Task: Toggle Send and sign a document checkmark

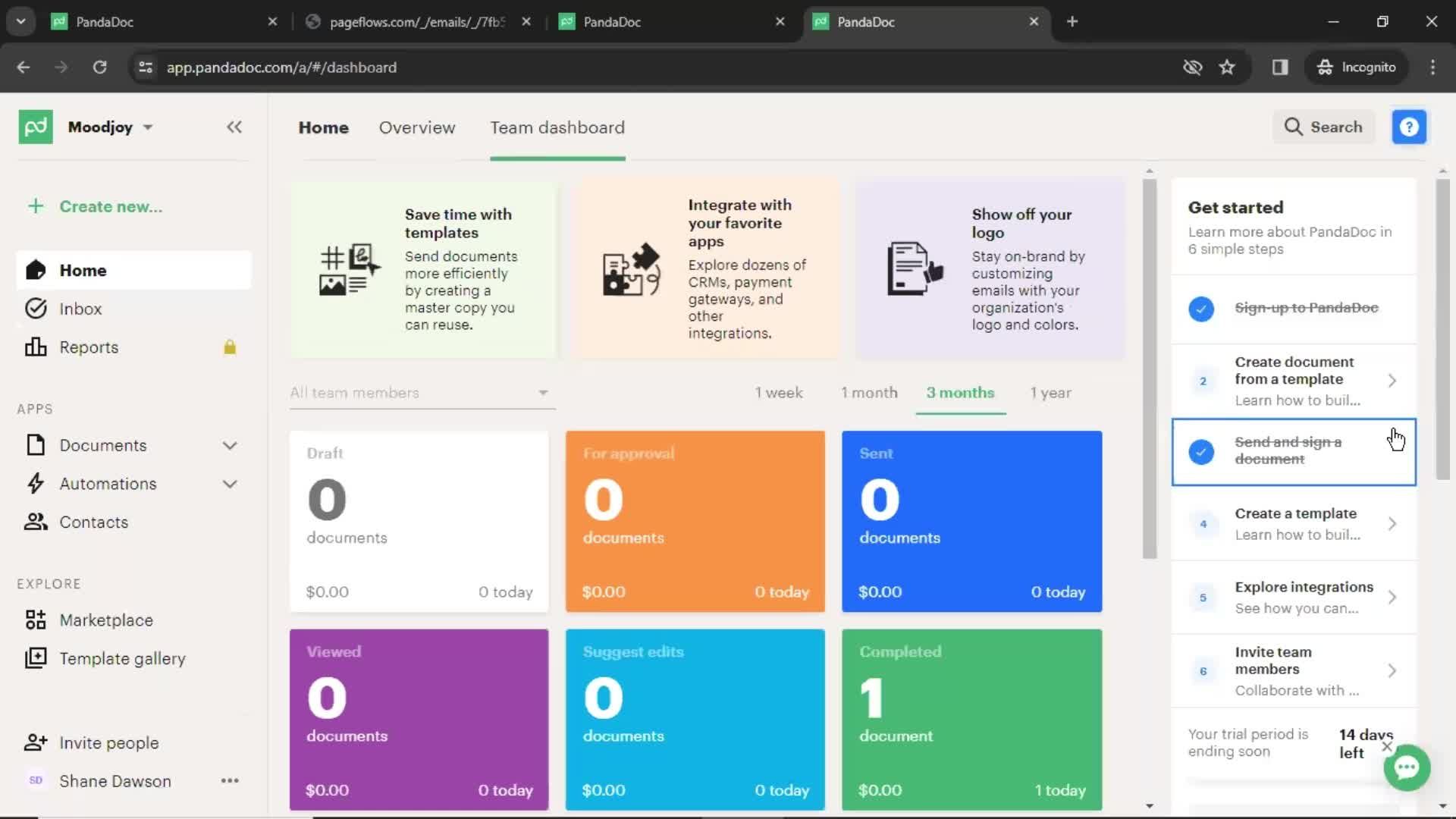Action: 1201,451
